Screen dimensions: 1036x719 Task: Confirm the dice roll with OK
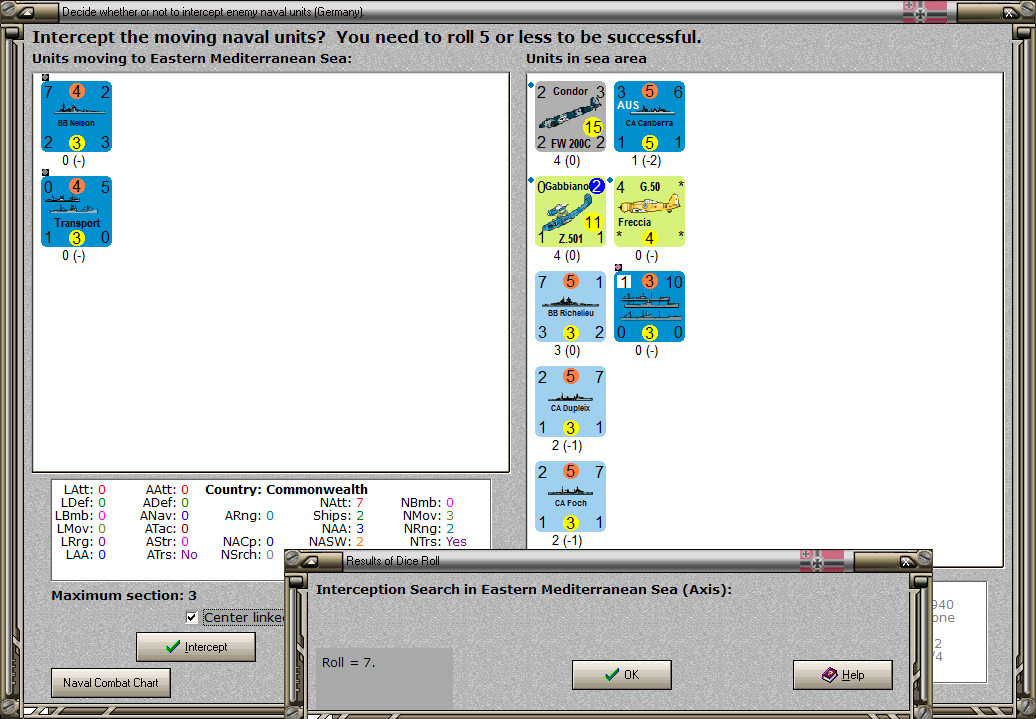[622, 675]
